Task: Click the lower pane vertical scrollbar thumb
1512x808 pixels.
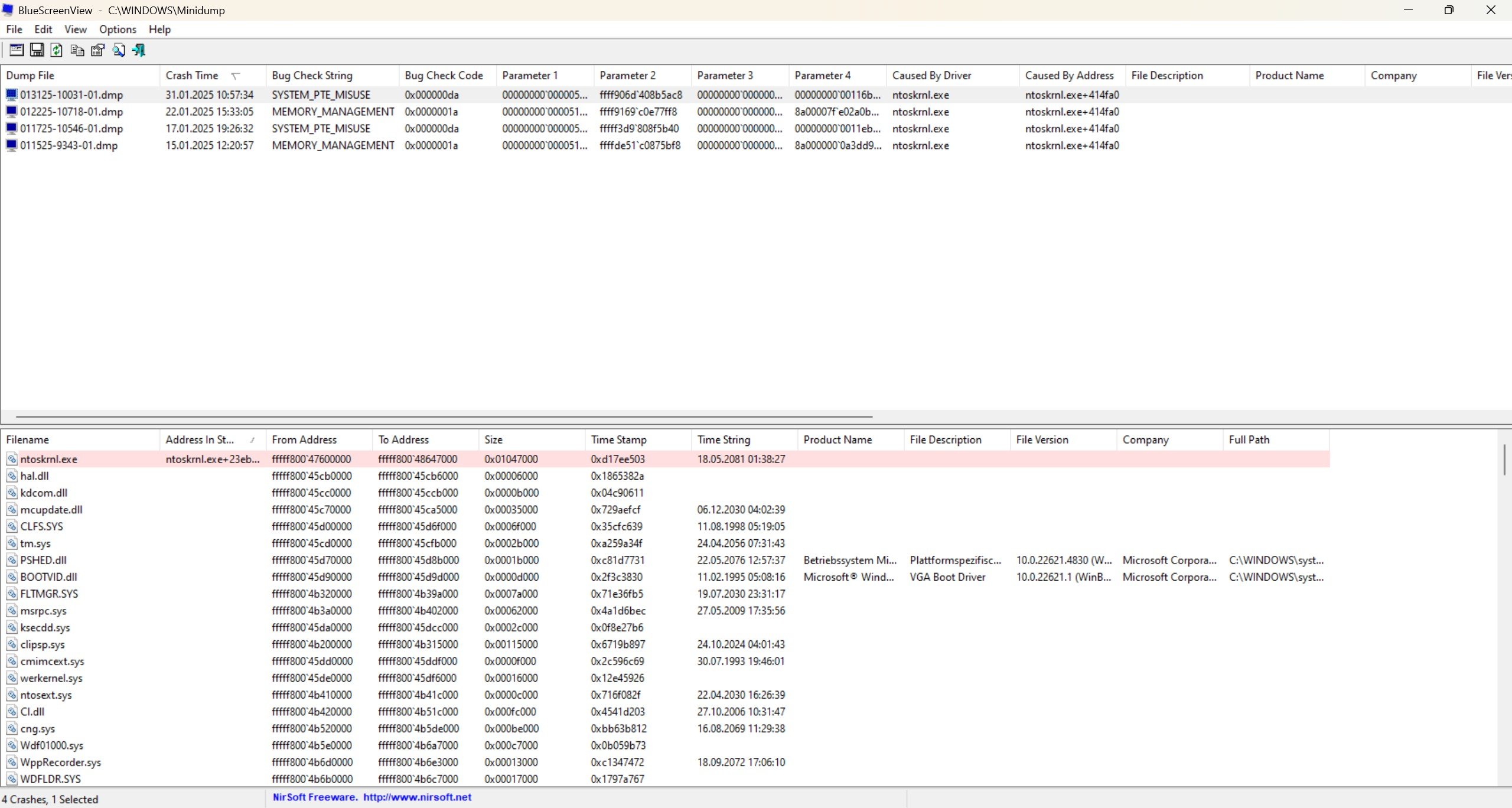Action: click(1504, 460)
